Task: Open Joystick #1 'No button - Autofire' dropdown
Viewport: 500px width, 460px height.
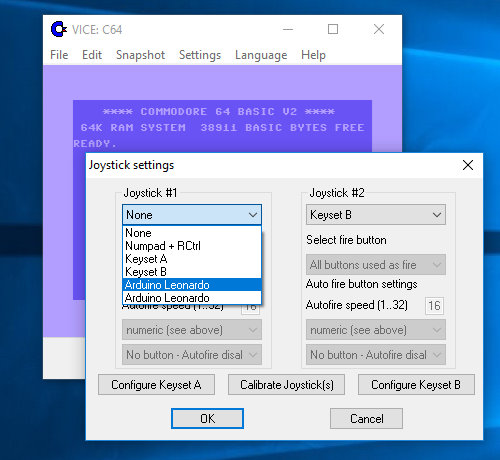Action: point(192,355)
